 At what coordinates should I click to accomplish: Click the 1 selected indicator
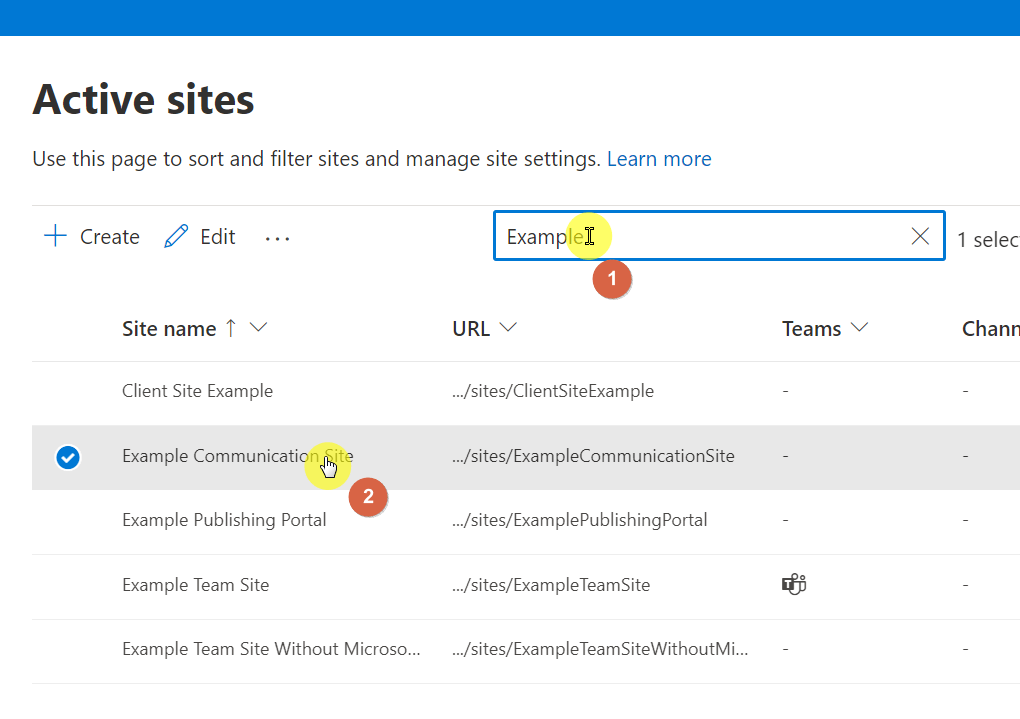coord(988,239)
